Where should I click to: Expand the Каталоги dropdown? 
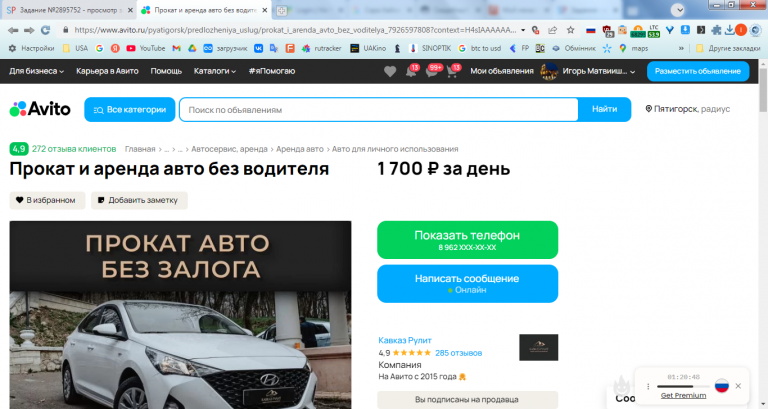[x=215, y=71]
